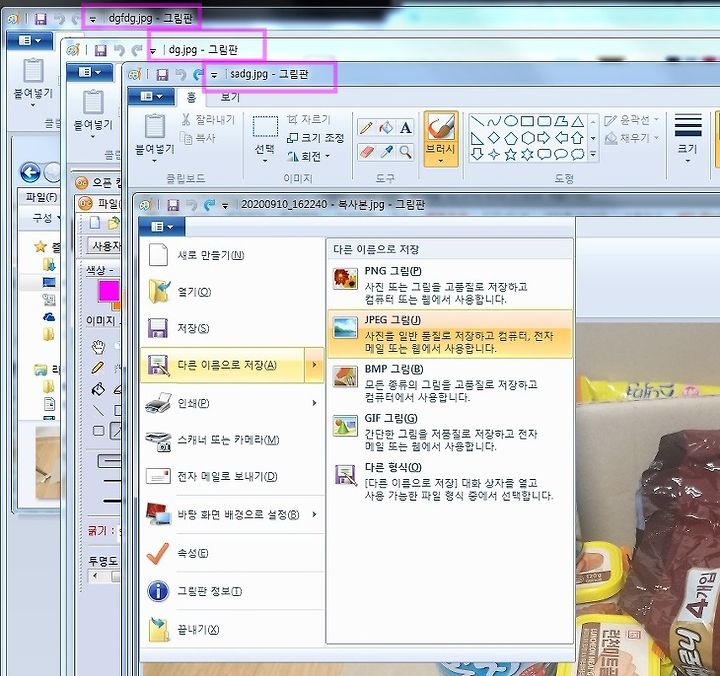
Task: Open 다른 형식(O) save dialog option
Action: pos(450,481)
